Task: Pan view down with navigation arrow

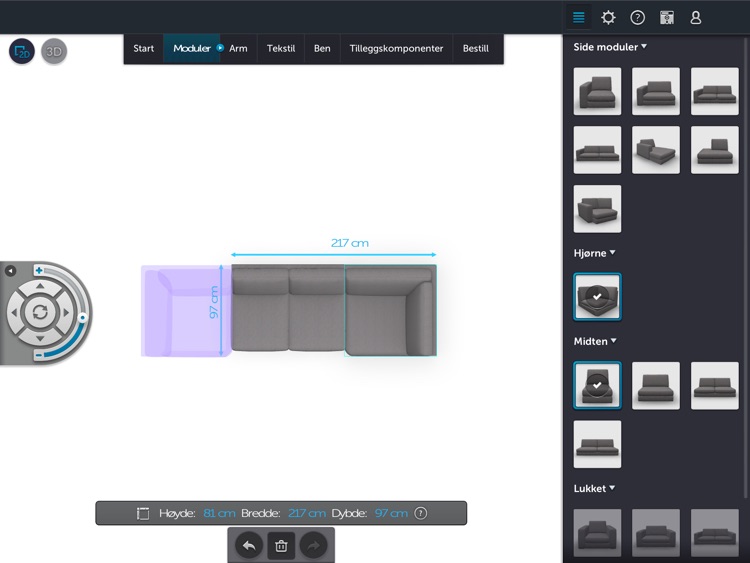Action: [40, 339]
